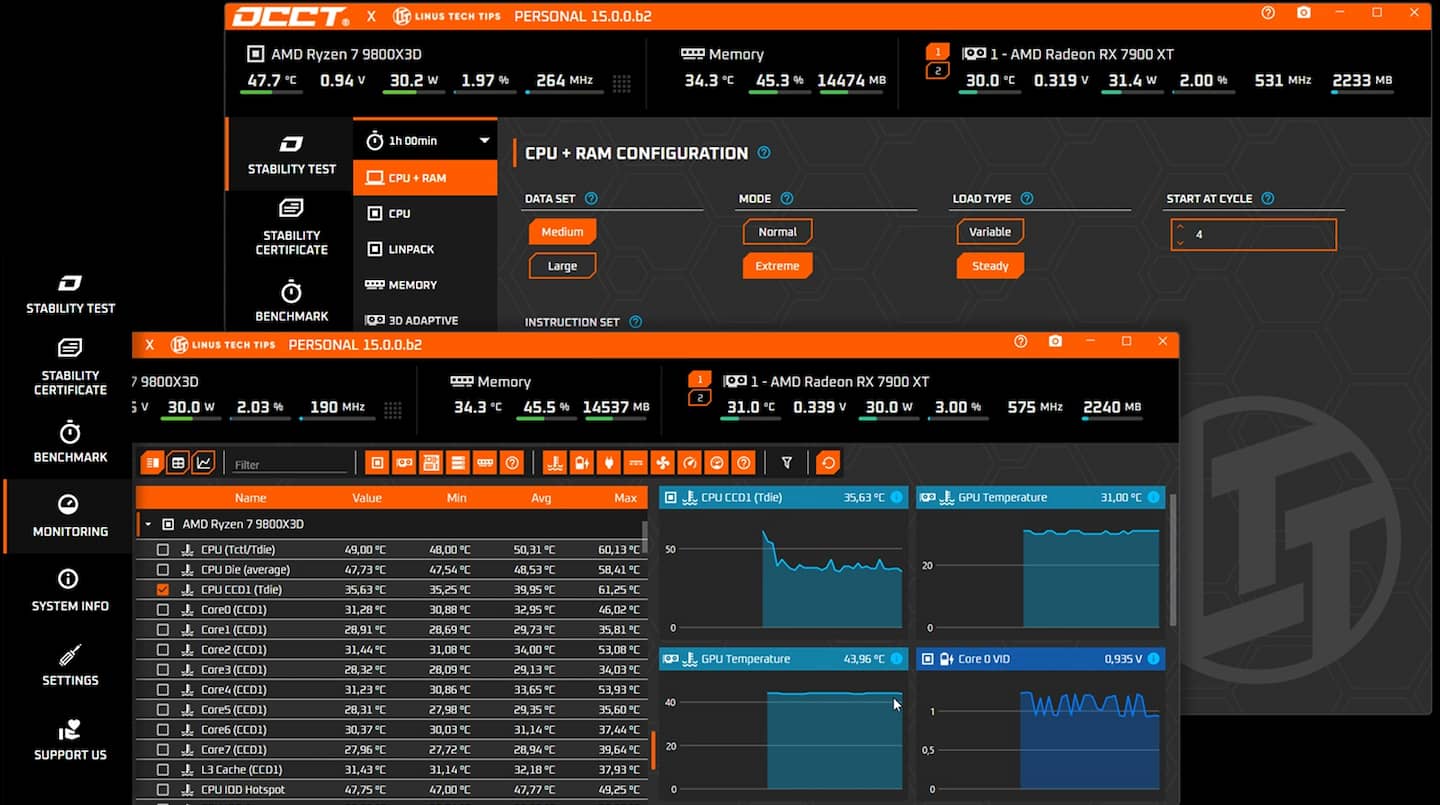
Task: Click the power plug sensor filter icon
Action: tap(608, 463)
